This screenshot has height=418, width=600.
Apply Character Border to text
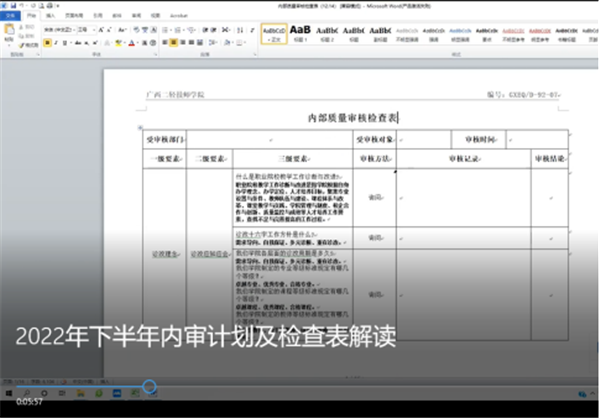pyautogui.click(x=153, y=30)
